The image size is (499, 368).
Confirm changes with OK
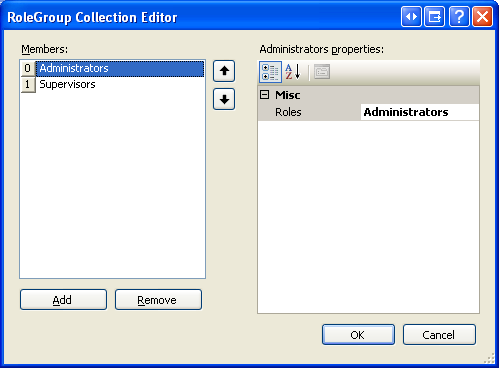coord(358,334)
